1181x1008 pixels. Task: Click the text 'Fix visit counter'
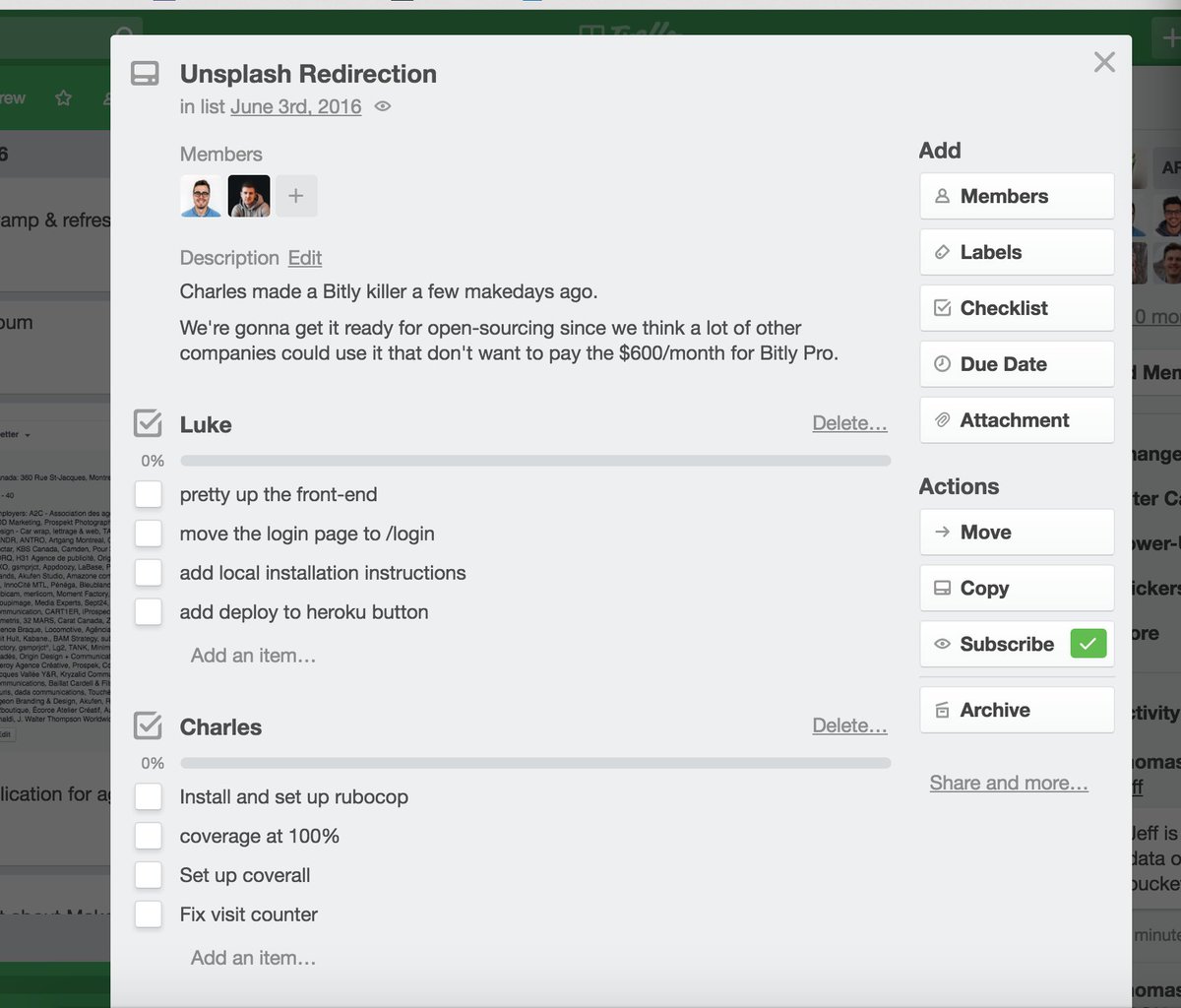249,914
